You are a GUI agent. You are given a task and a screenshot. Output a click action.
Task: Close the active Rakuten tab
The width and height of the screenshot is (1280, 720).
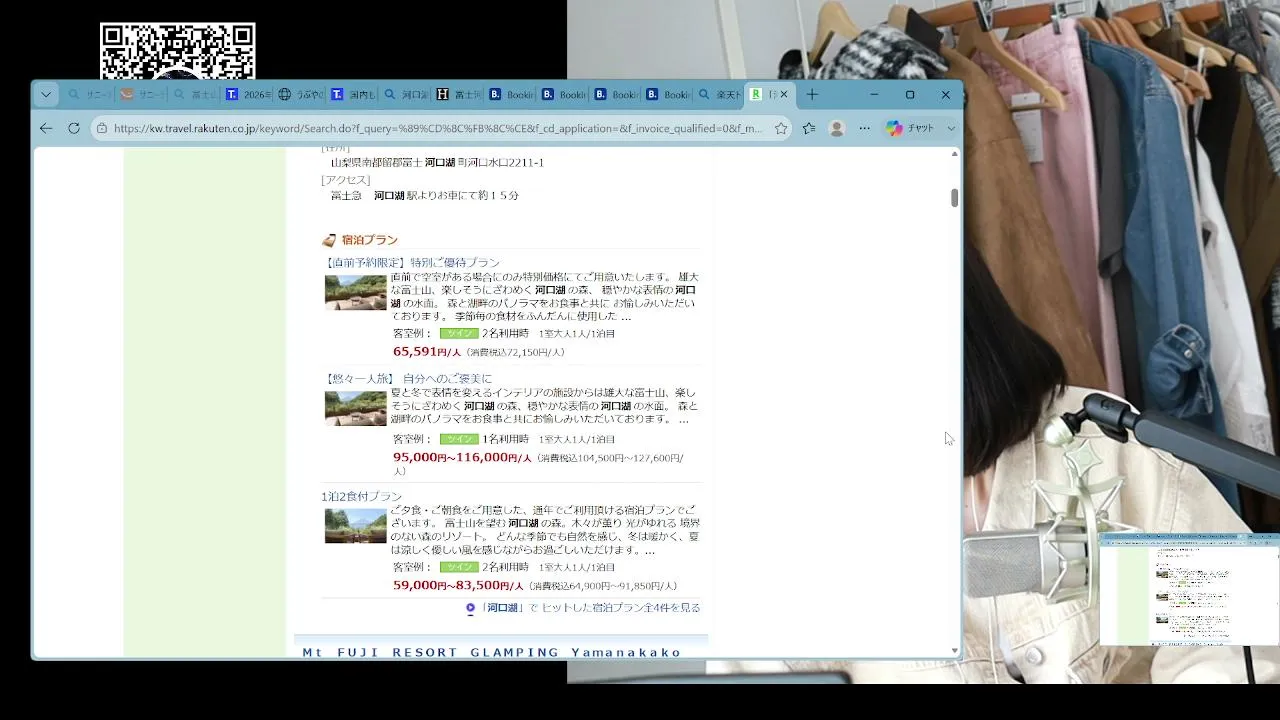pyautogui.click(x=784, y=95)
